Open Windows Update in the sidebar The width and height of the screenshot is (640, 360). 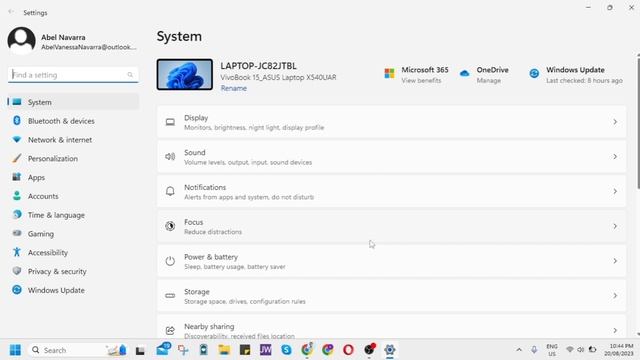tap(73, 290)
